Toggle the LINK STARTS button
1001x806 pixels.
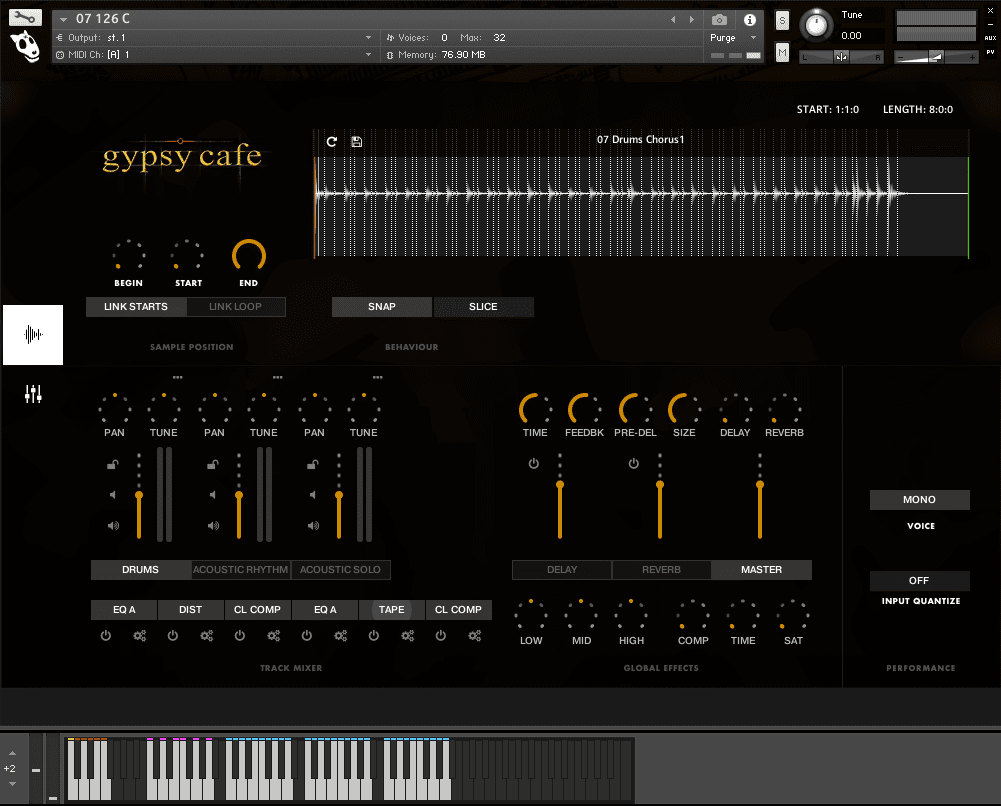136,307
